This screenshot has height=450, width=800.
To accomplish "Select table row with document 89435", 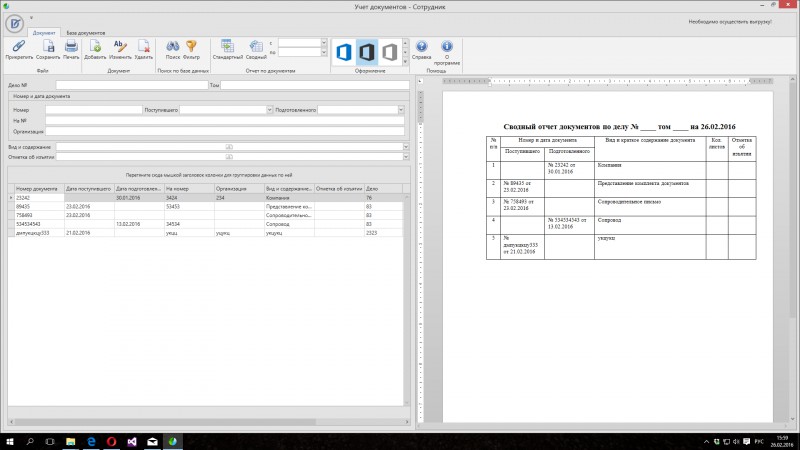I will [206, 207].
